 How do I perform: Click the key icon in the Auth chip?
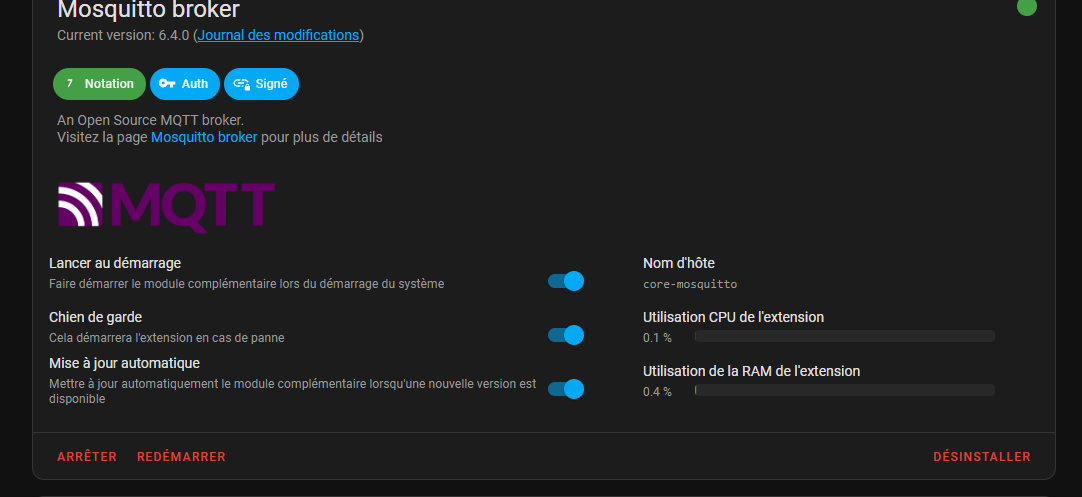click(x=167, y=84)
